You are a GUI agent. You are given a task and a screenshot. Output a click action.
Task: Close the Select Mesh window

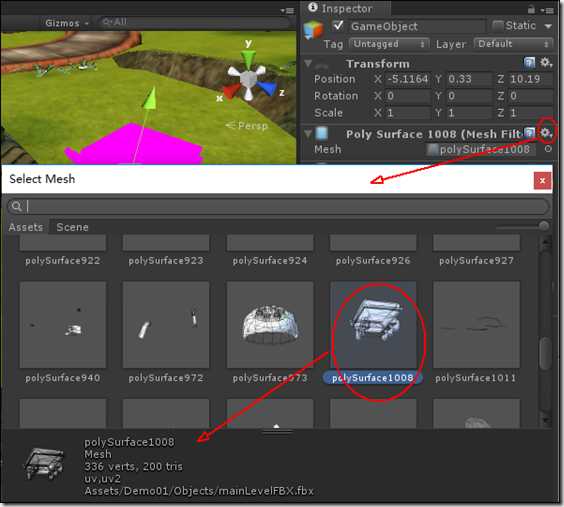(x=542, y=181)
